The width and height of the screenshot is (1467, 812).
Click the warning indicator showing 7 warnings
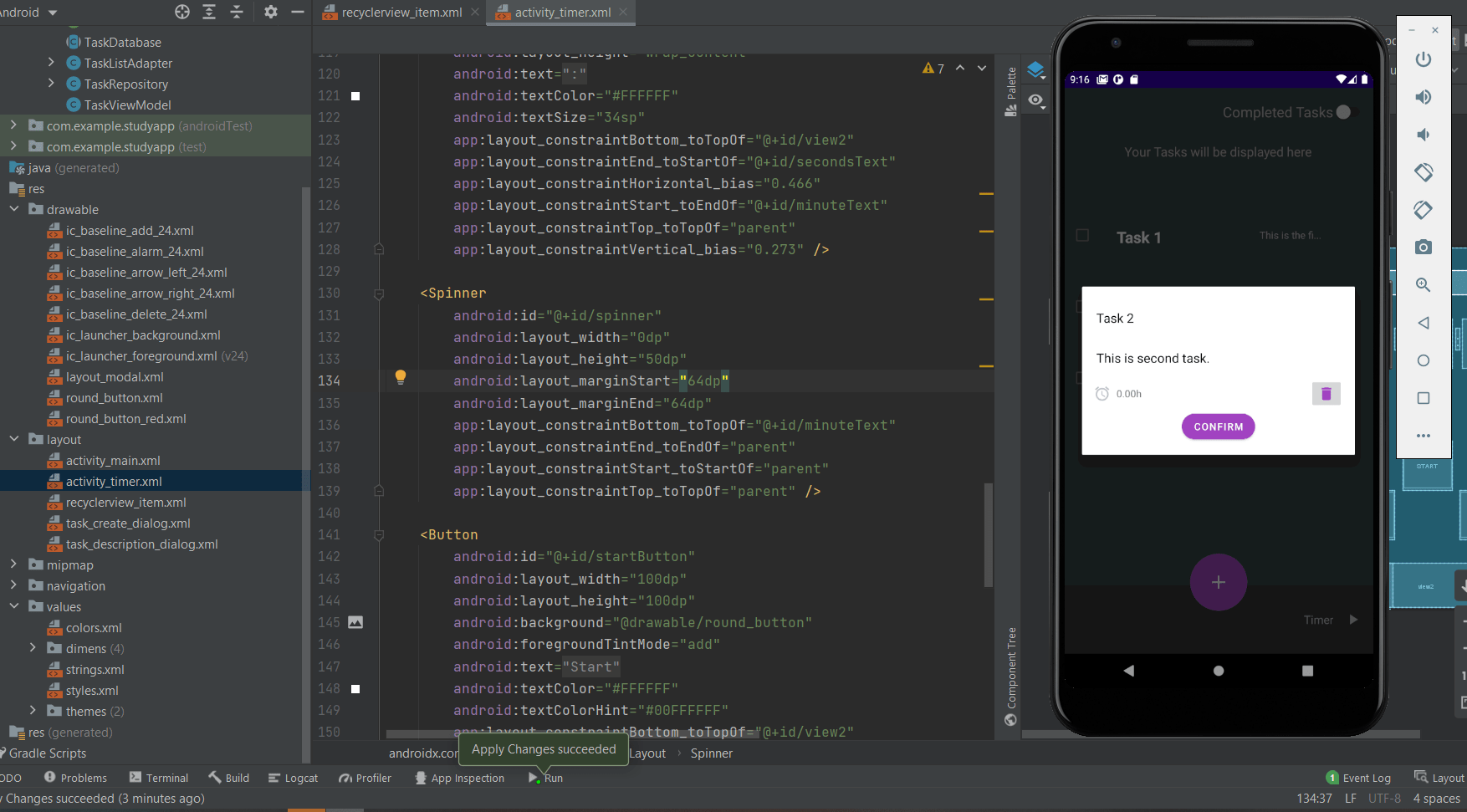931,68
